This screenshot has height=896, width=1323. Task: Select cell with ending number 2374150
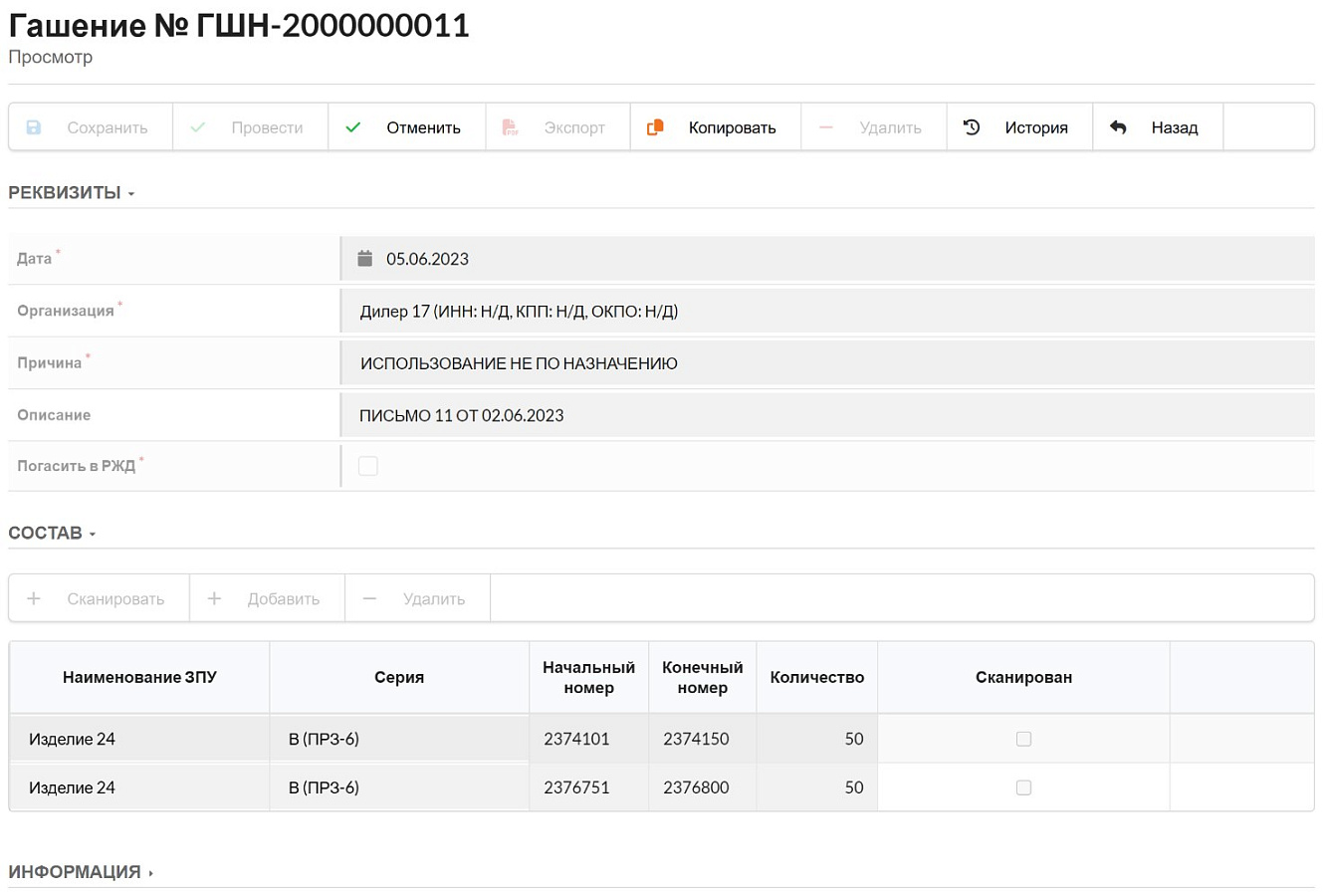tap(703, 739)
